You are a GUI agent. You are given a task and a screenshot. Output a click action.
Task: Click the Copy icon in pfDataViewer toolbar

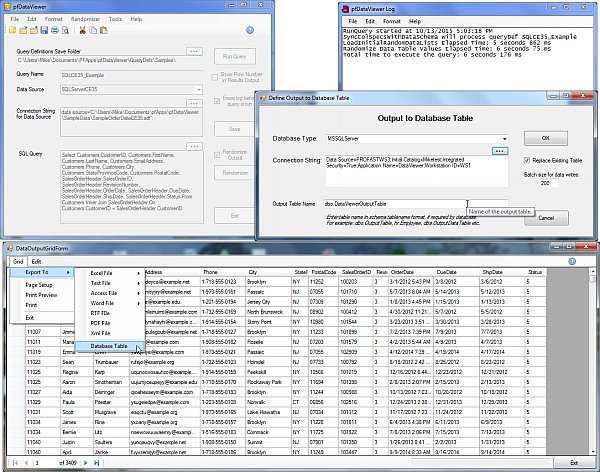93,30
